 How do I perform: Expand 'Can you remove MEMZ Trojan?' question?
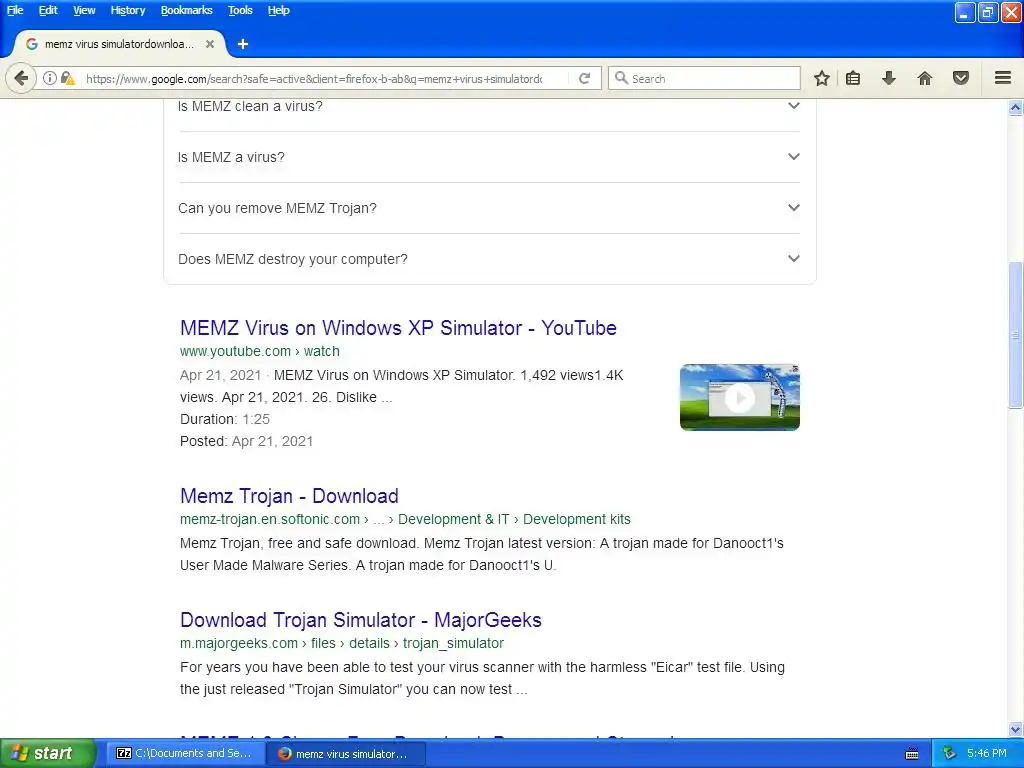coord(488,208)
